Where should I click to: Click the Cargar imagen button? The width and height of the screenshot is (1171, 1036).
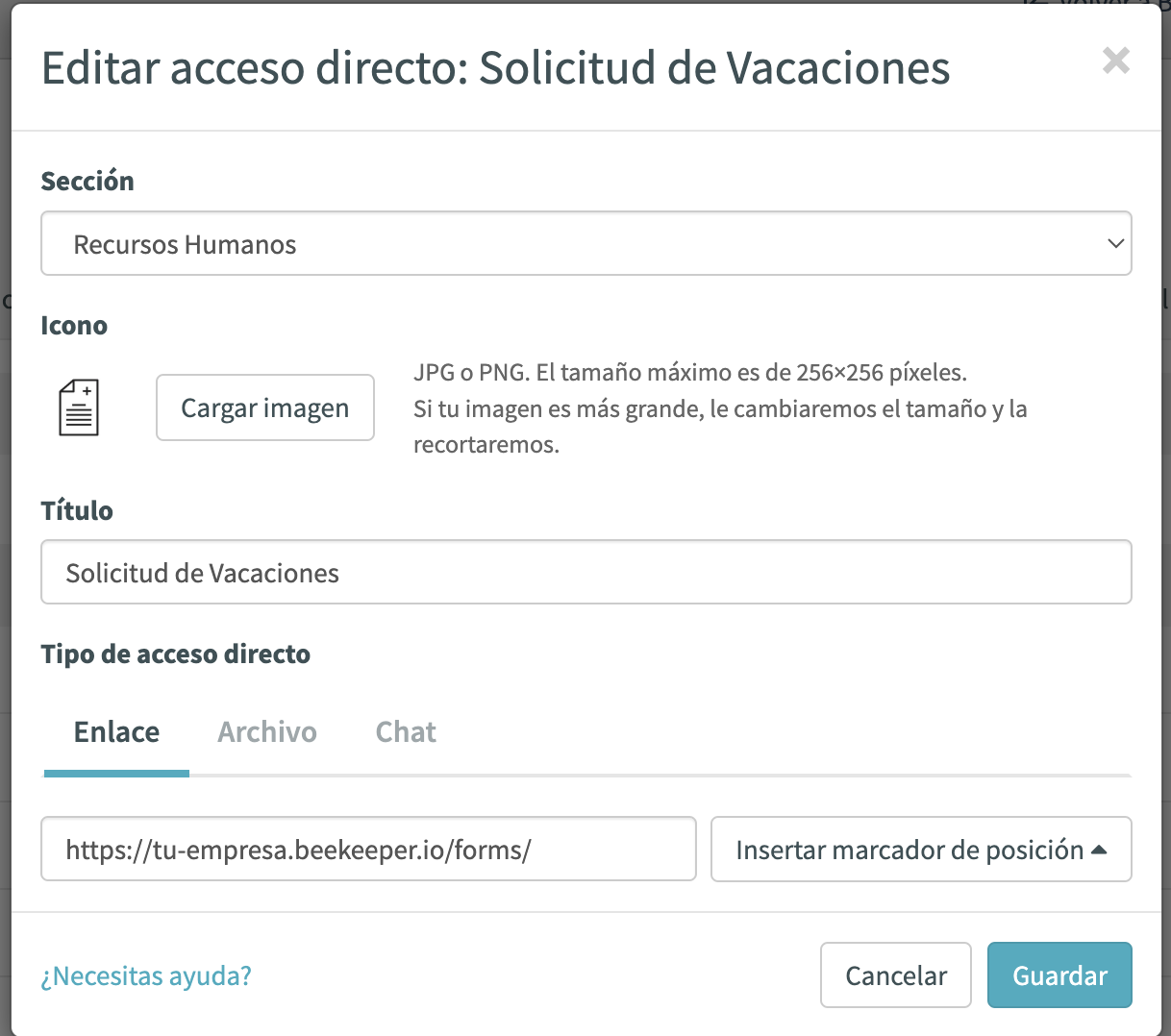coord(265,407)
